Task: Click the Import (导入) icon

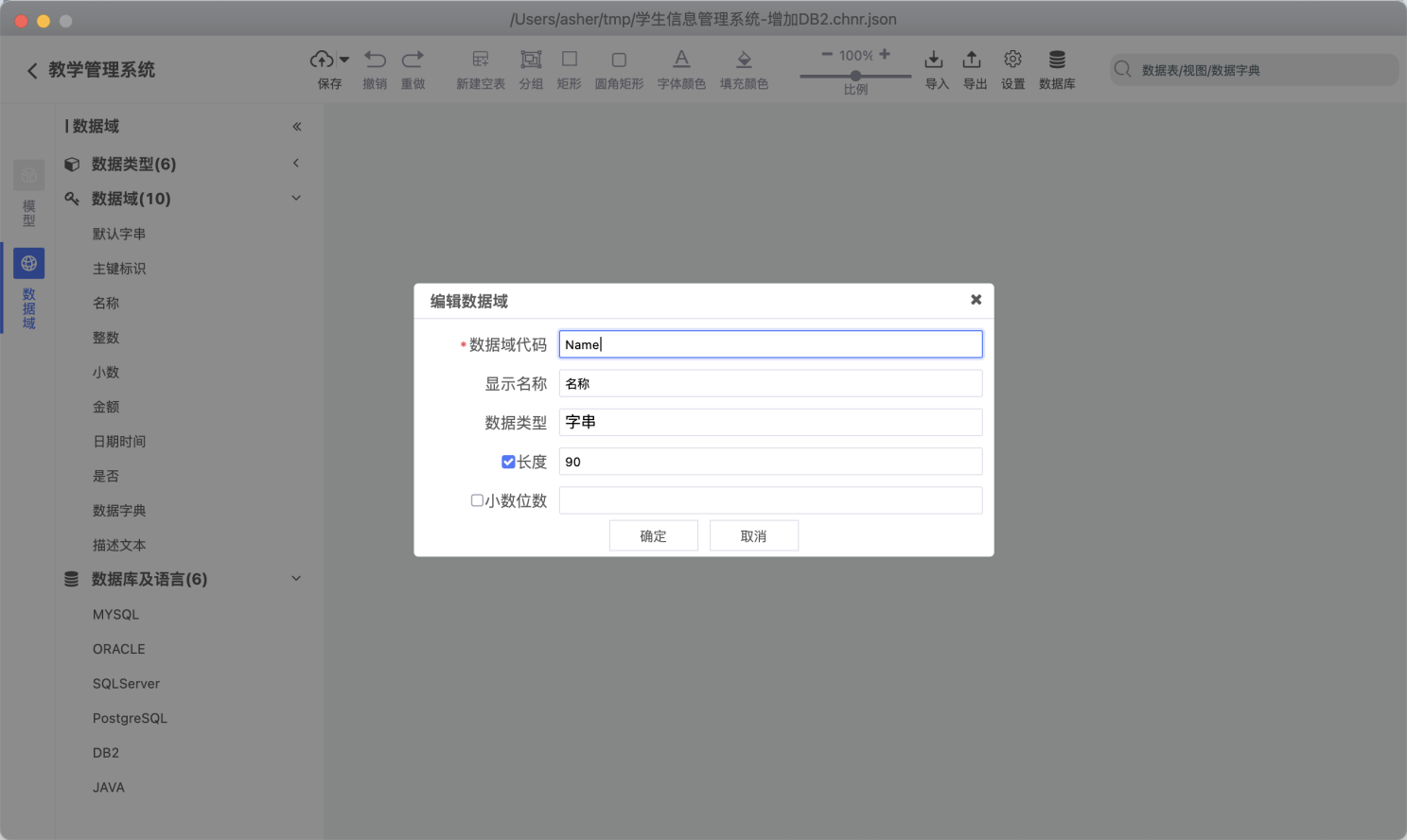Action: (934, 60)
